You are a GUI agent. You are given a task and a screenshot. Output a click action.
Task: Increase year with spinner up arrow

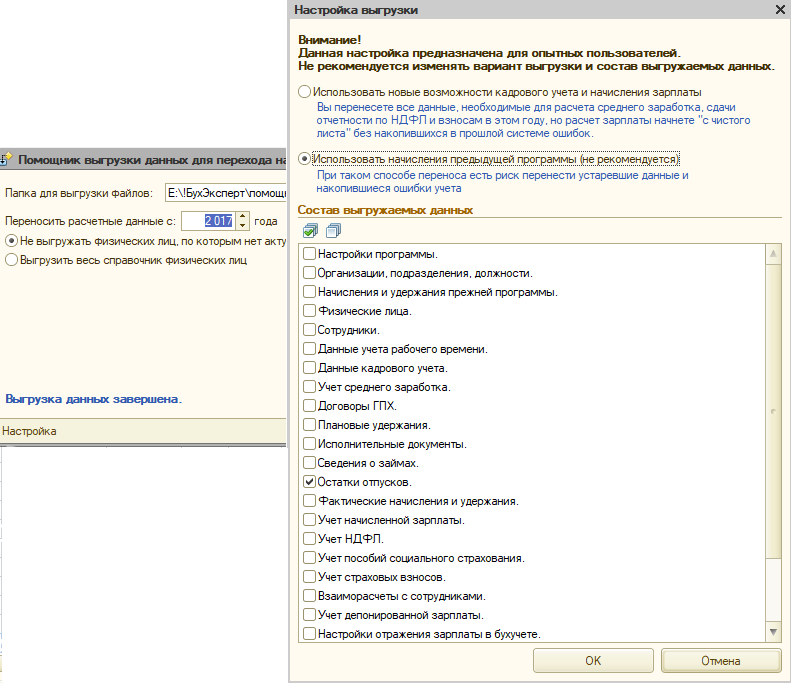coord(243,217)
